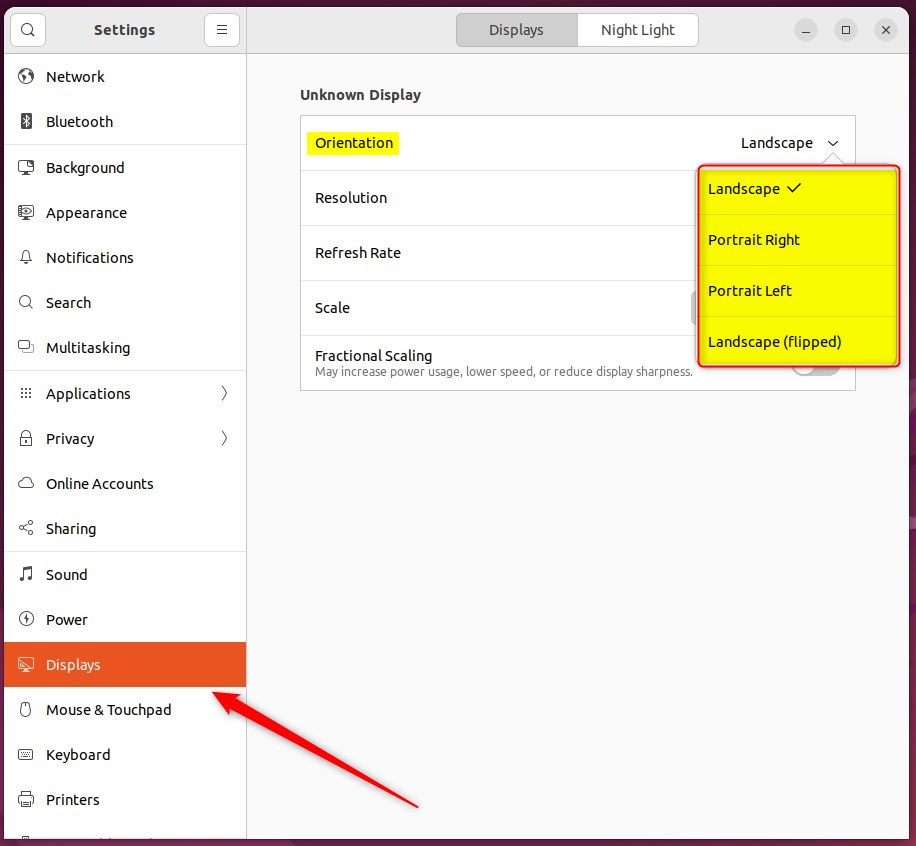
Task: Open Printers settings
Action: tap(125, 799)
